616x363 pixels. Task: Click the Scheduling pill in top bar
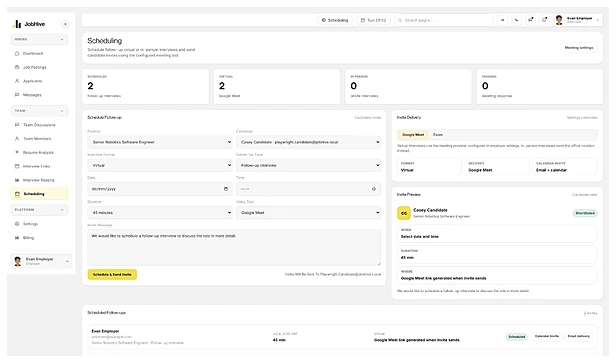pyautogui.click(x=335, y=20)
